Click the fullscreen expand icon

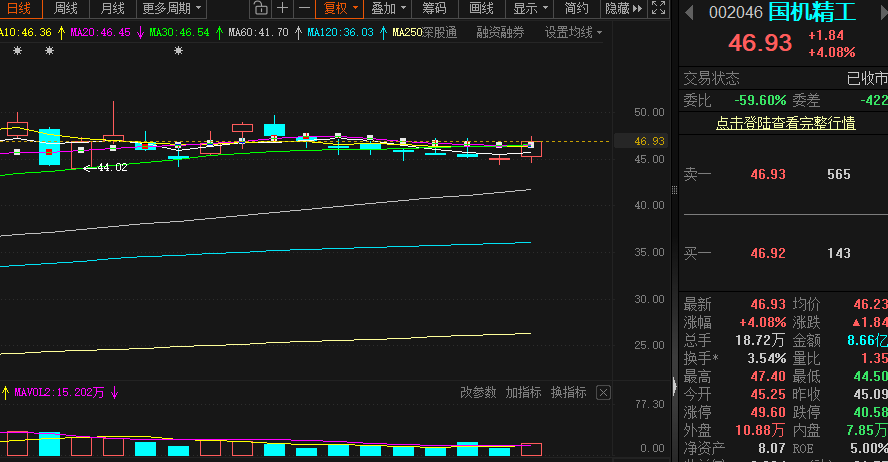click(x=659, y=8)
